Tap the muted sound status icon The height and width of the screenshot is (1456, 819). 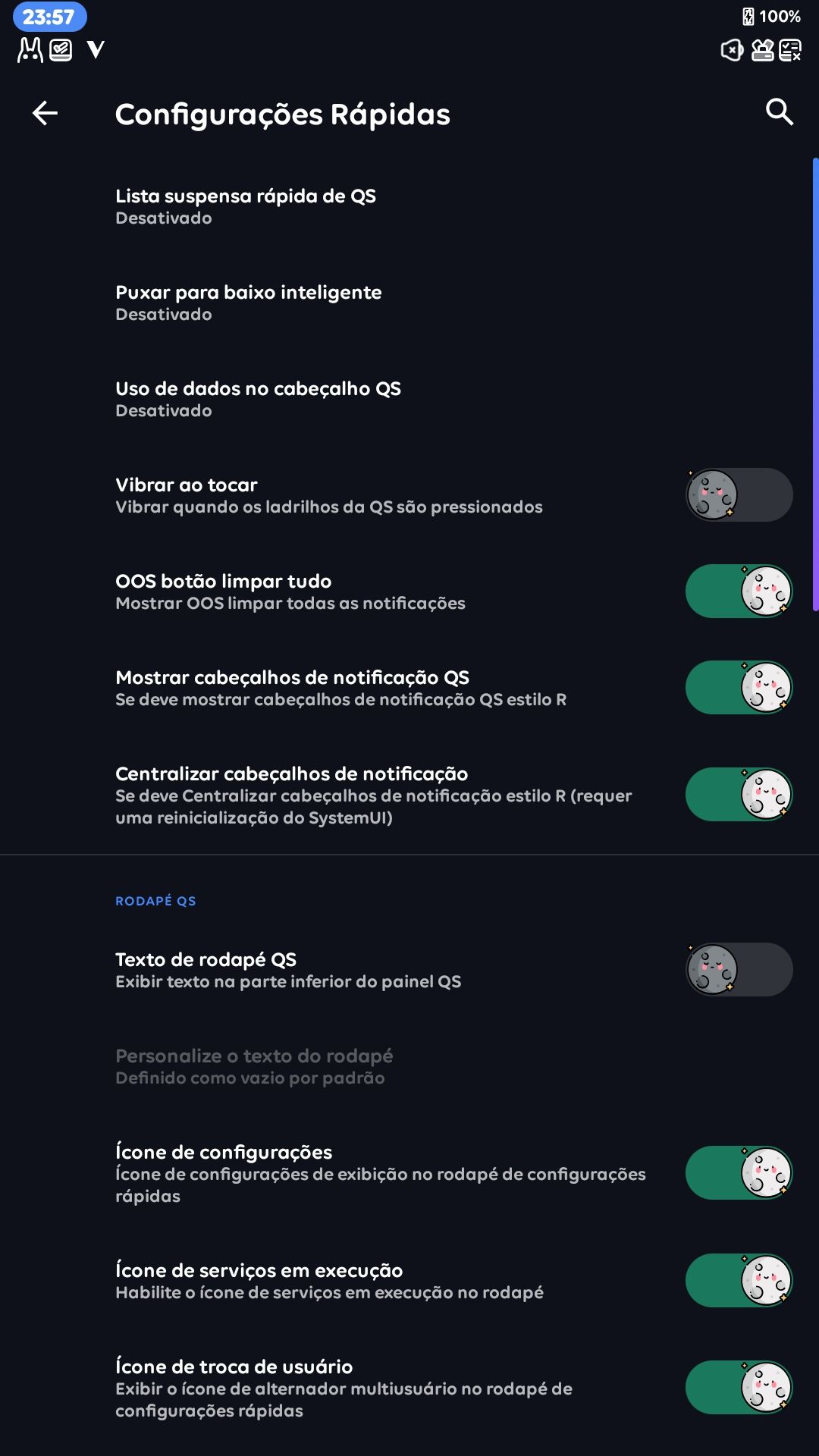731,51
